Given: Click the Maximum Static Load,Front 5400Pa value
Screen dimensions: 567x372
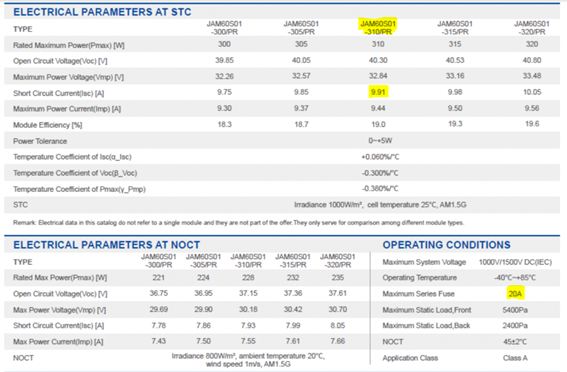Looking at the screenshot, I should [515, 310].
